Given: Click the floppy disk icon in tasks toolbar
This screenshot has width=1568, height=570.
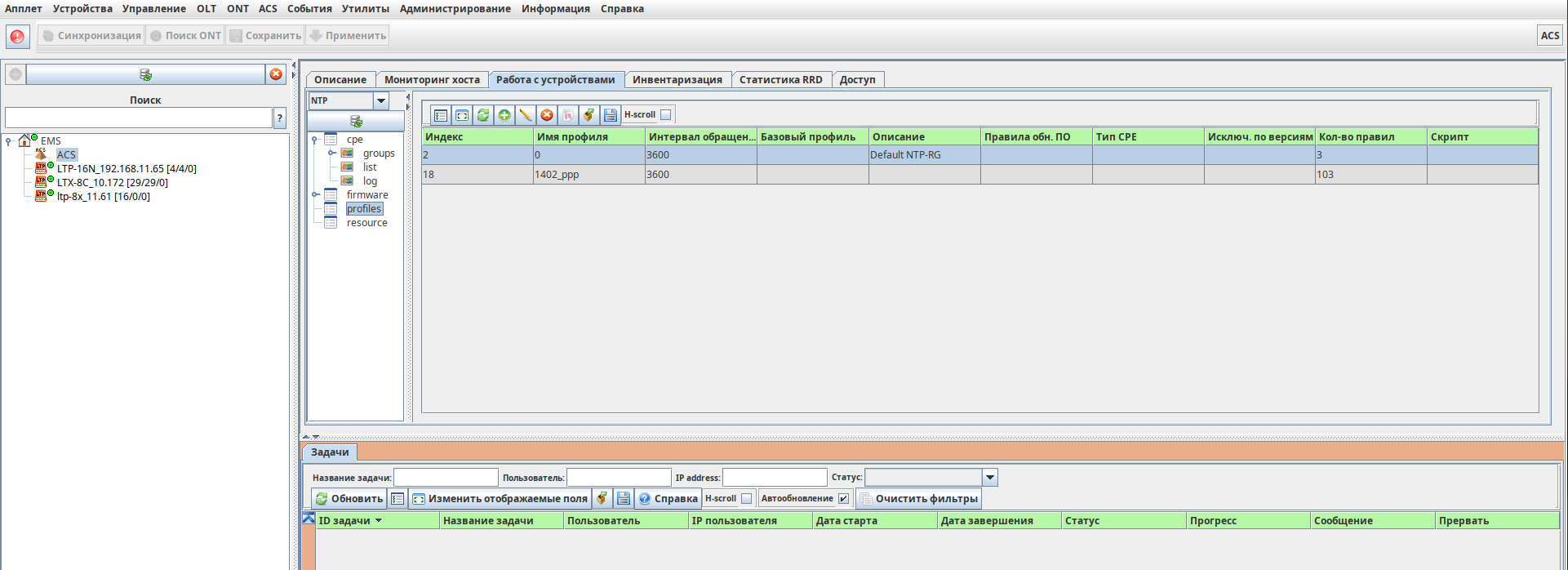Looking at the screenshot, I should [624, 498].
